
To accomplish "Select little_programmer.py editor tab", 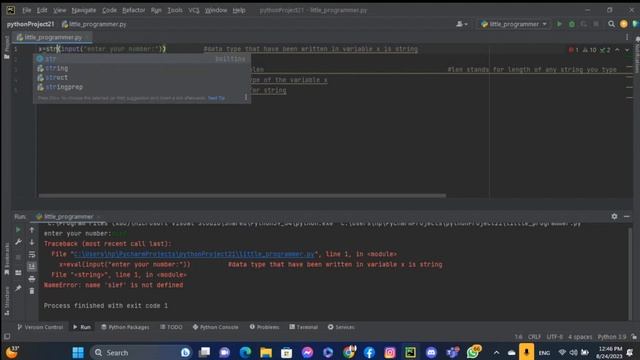I will pyautogui.click(x=52, y=37).
